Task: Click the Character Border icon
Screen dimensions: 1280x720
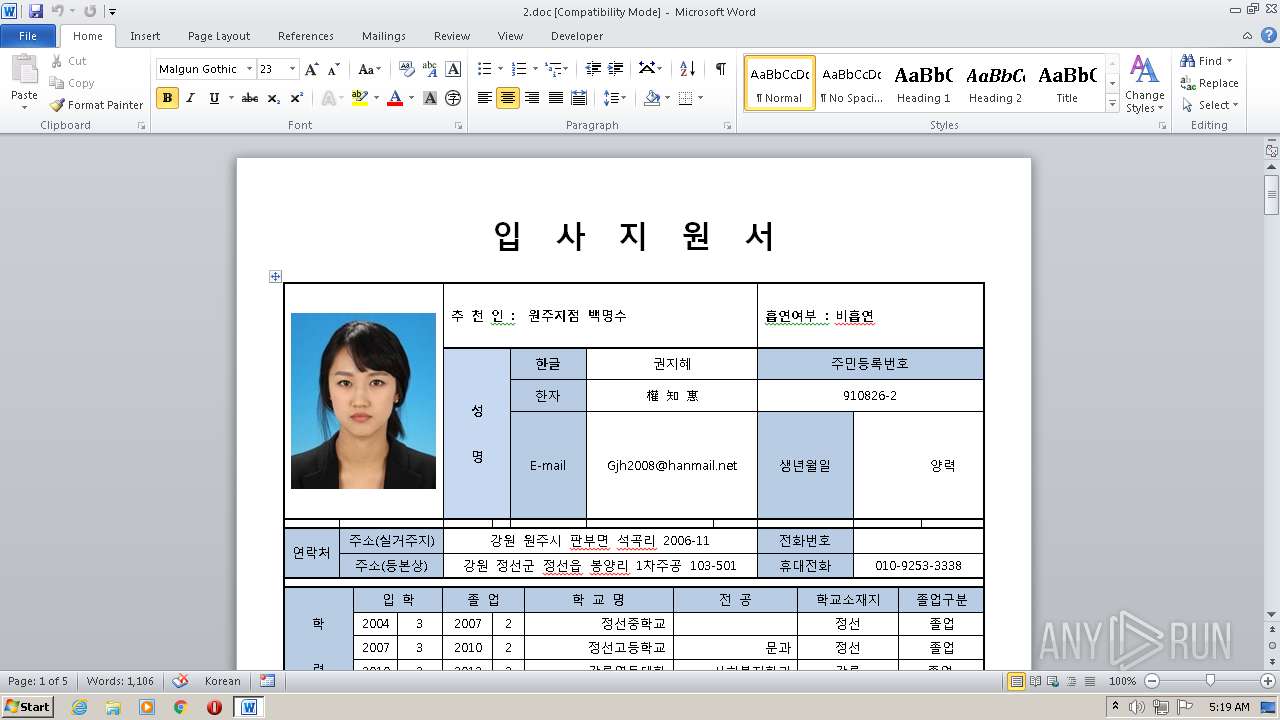Action: click(x=453, y=69)
